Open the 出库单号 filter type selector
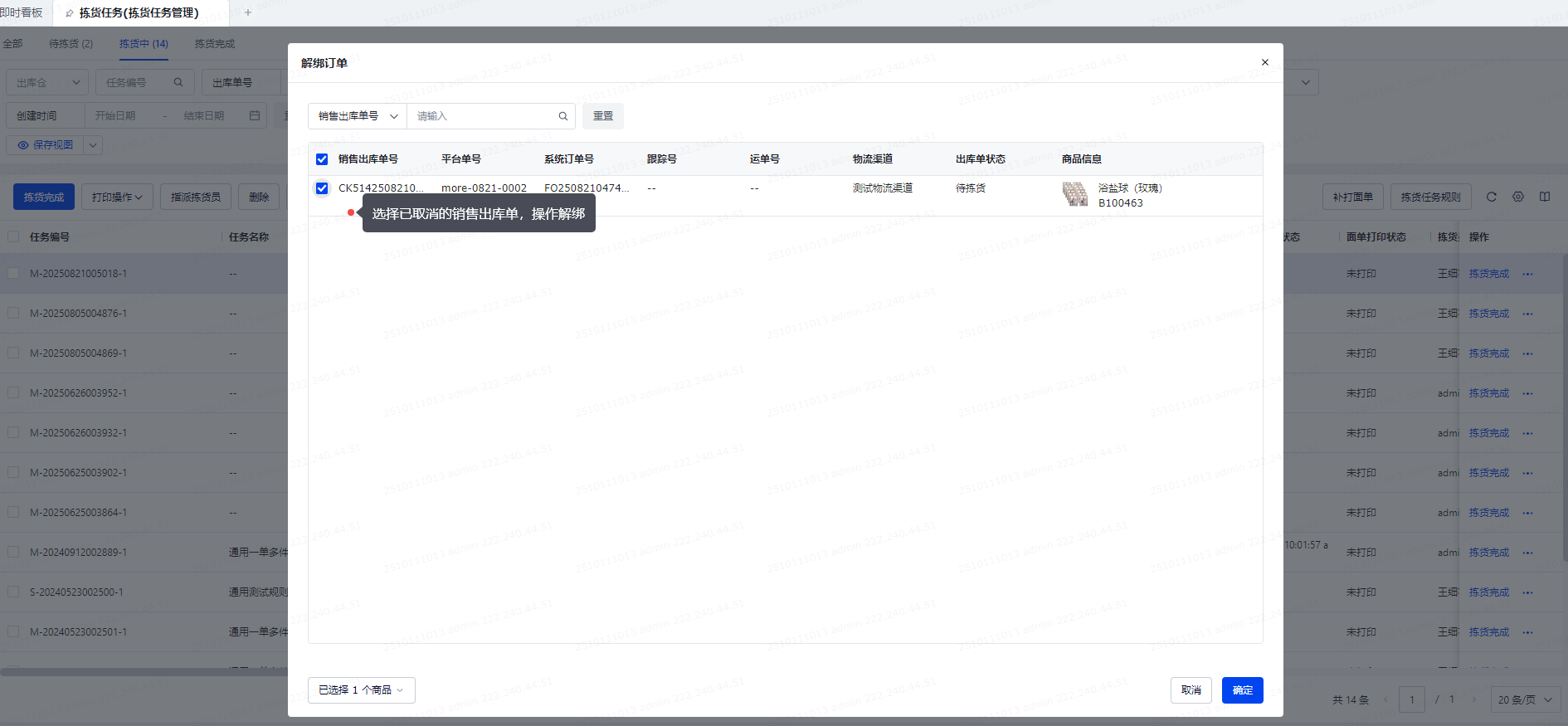 click(241, 82)
